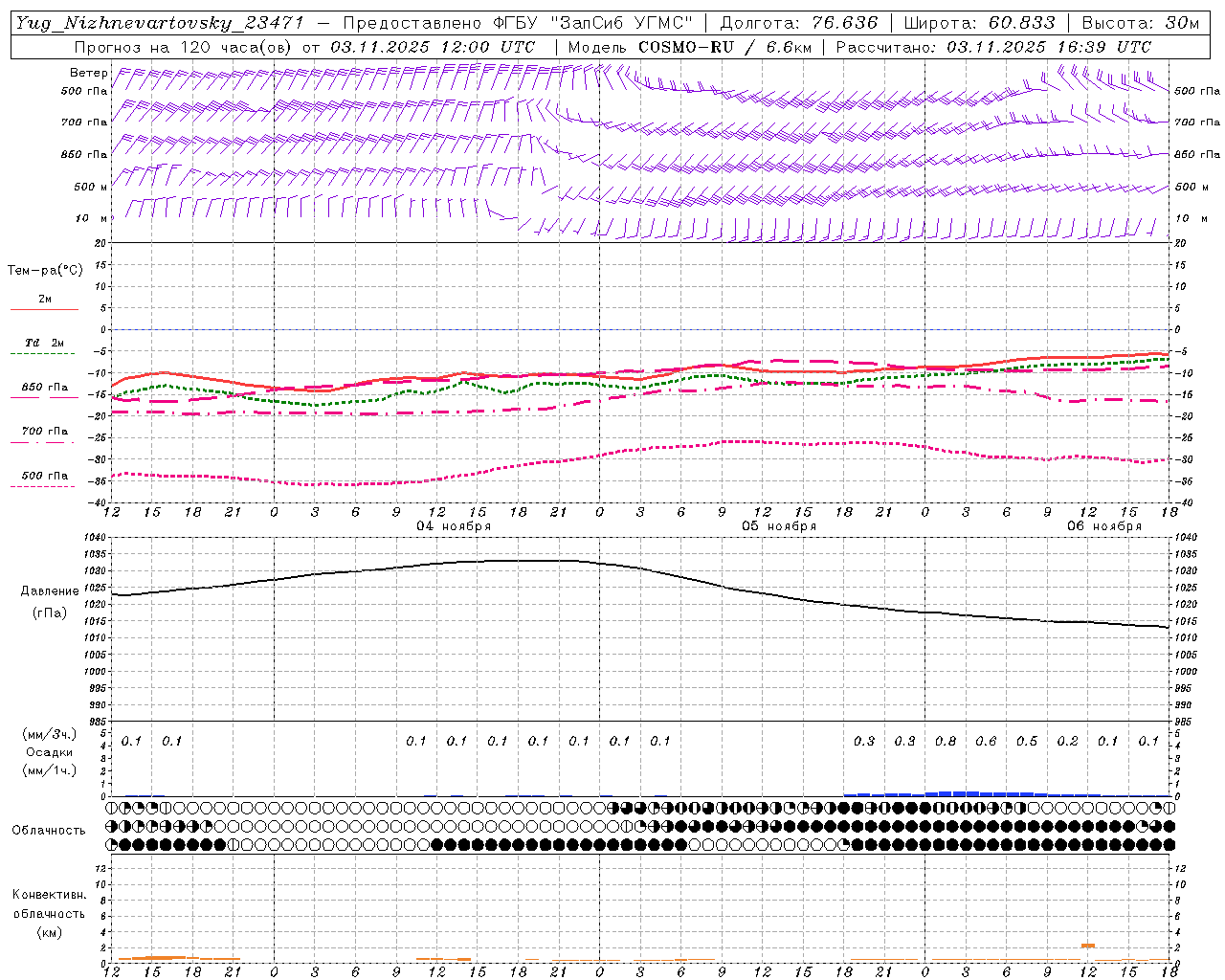Click the Рассчитано: 03.11.2025 16:39 UTC timestamp
Screen dimensions: 1225x980
click(x=993, y=47)
